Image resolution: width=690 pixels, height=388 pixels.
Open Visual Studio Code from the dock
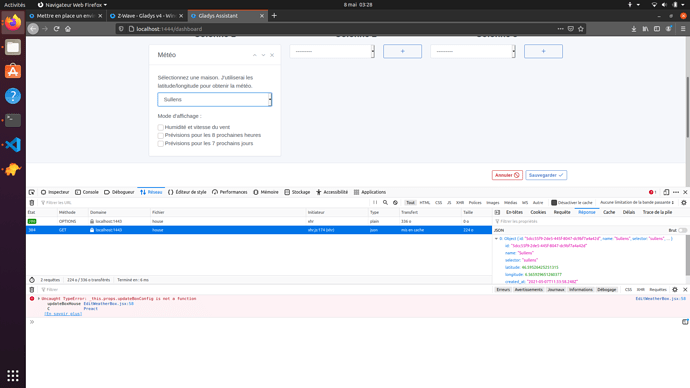click(x=13, y=145)
